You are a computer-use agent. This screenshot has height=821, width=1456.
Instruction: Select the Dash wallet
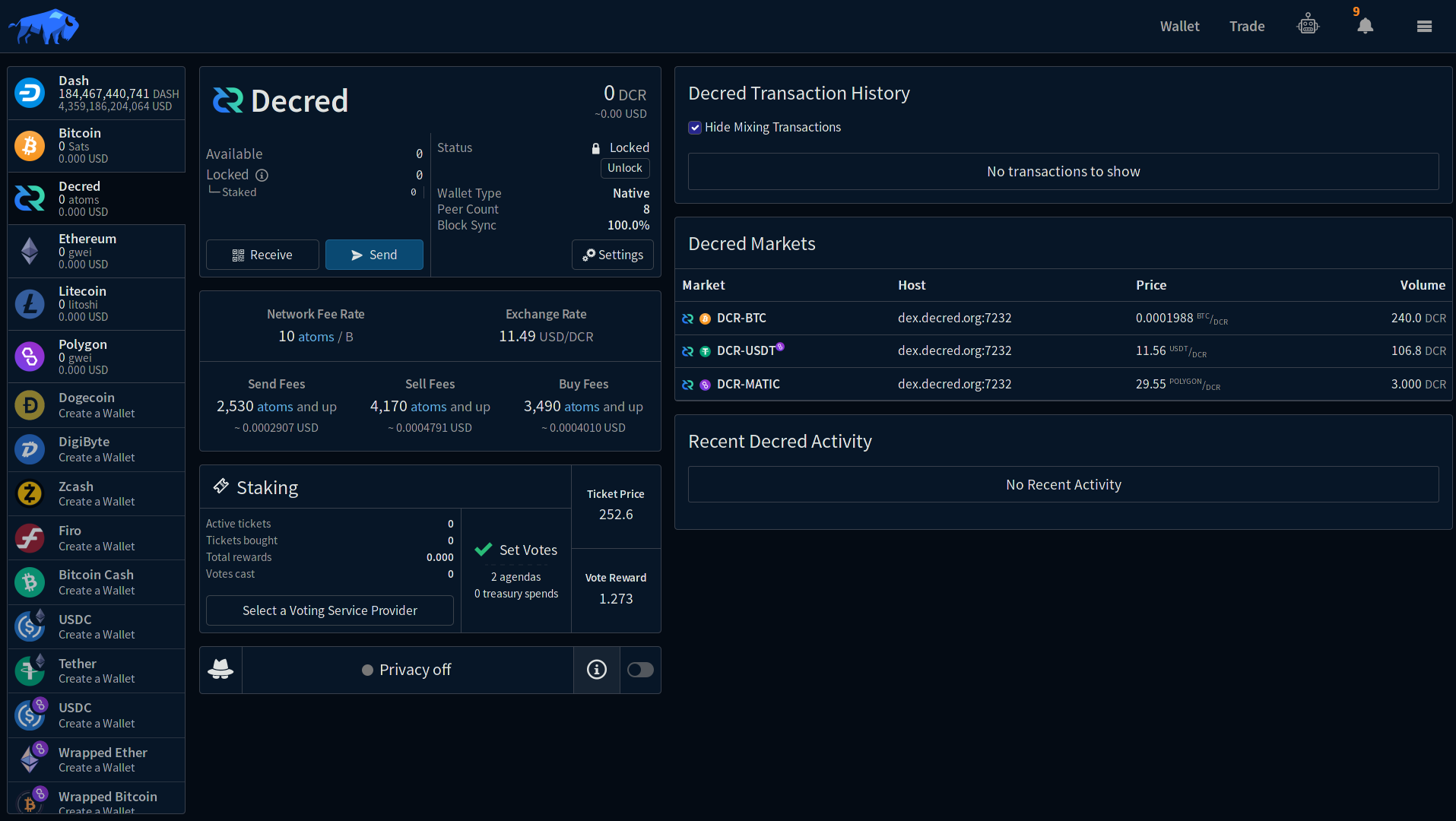97,93
